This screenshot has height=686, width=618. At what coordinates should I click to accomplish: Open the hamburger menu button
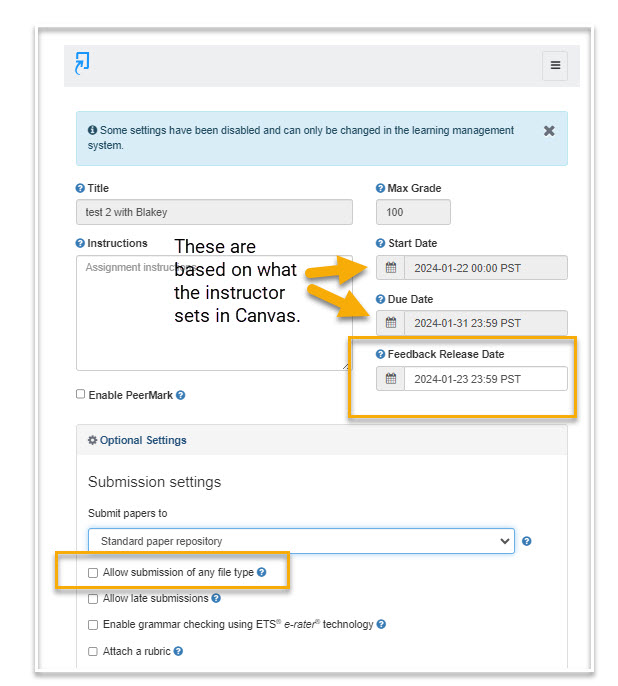[555, 65]
